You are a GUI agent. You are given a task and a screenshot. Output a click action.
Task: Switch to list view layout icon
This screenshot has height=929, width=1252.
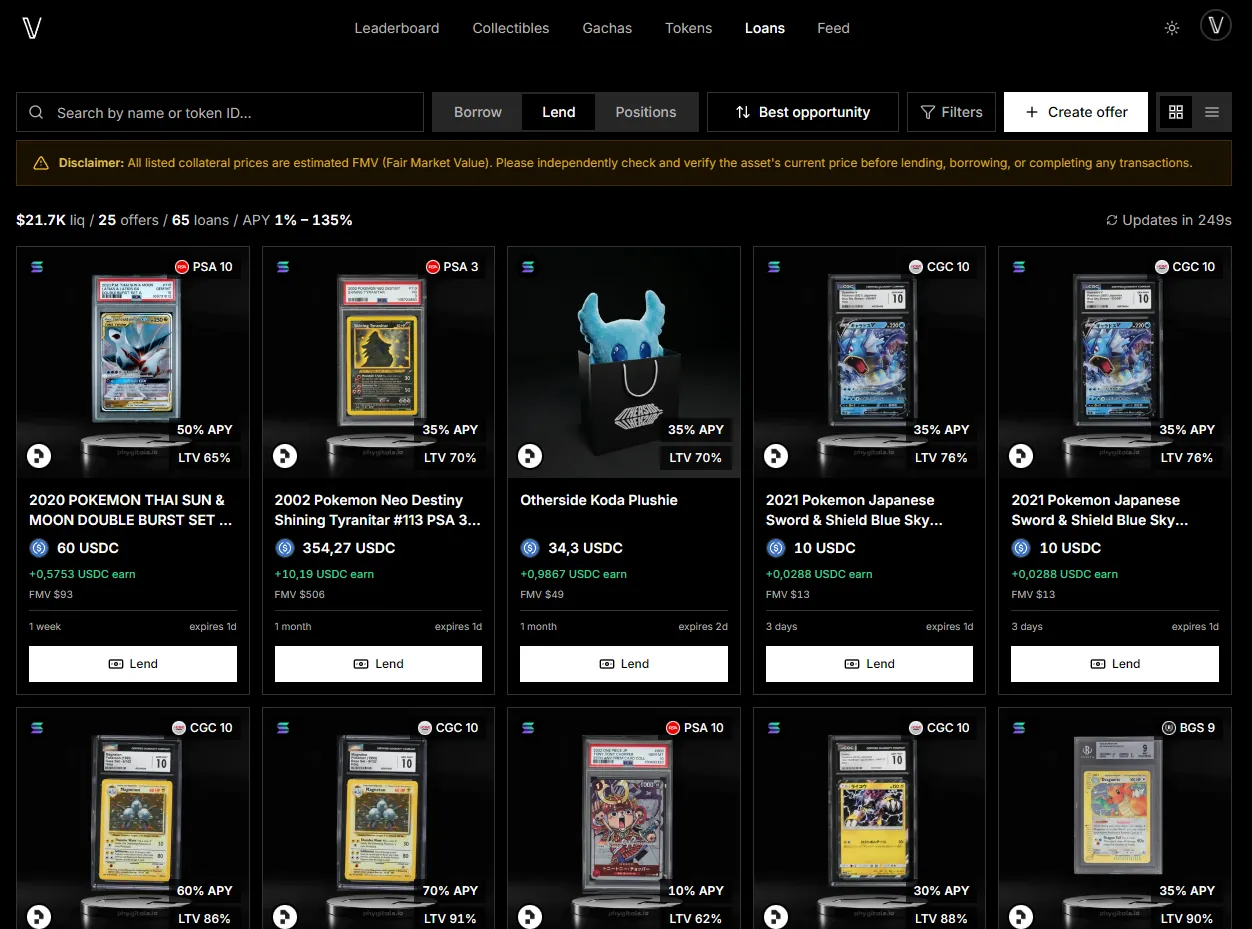tap(1212, 112)
